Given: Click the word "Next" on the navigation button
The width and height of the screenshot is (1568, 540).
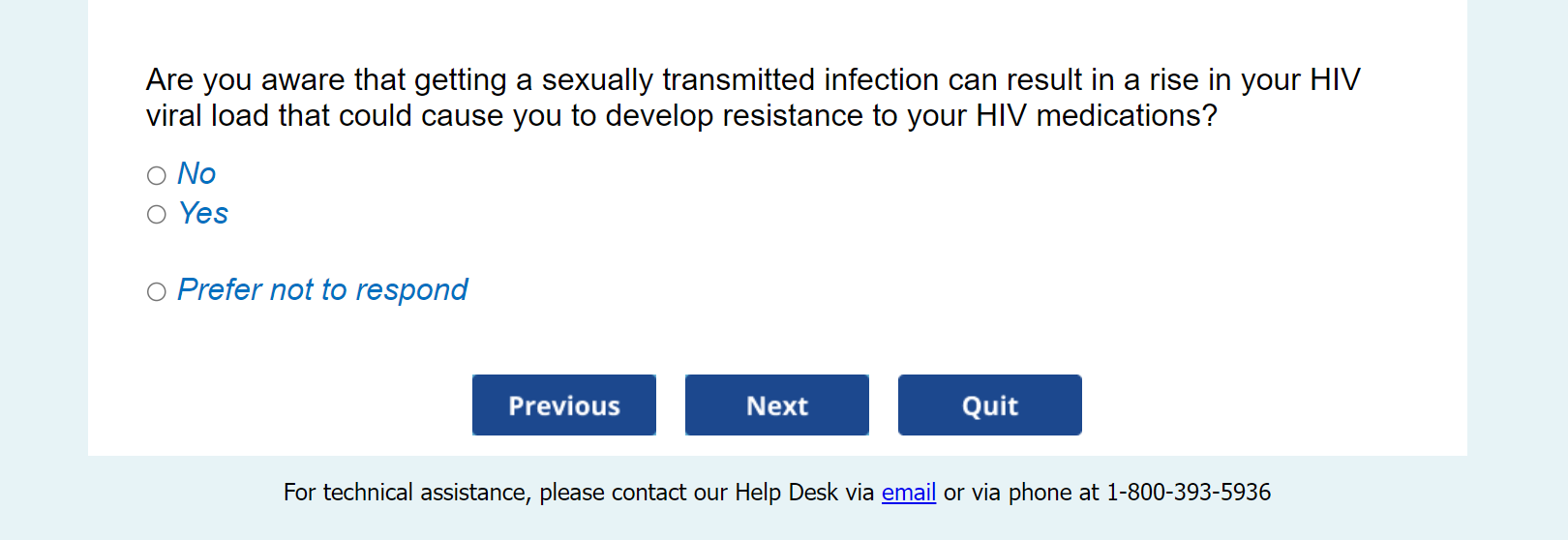Looking at the screenshot, I should [777, 406].
